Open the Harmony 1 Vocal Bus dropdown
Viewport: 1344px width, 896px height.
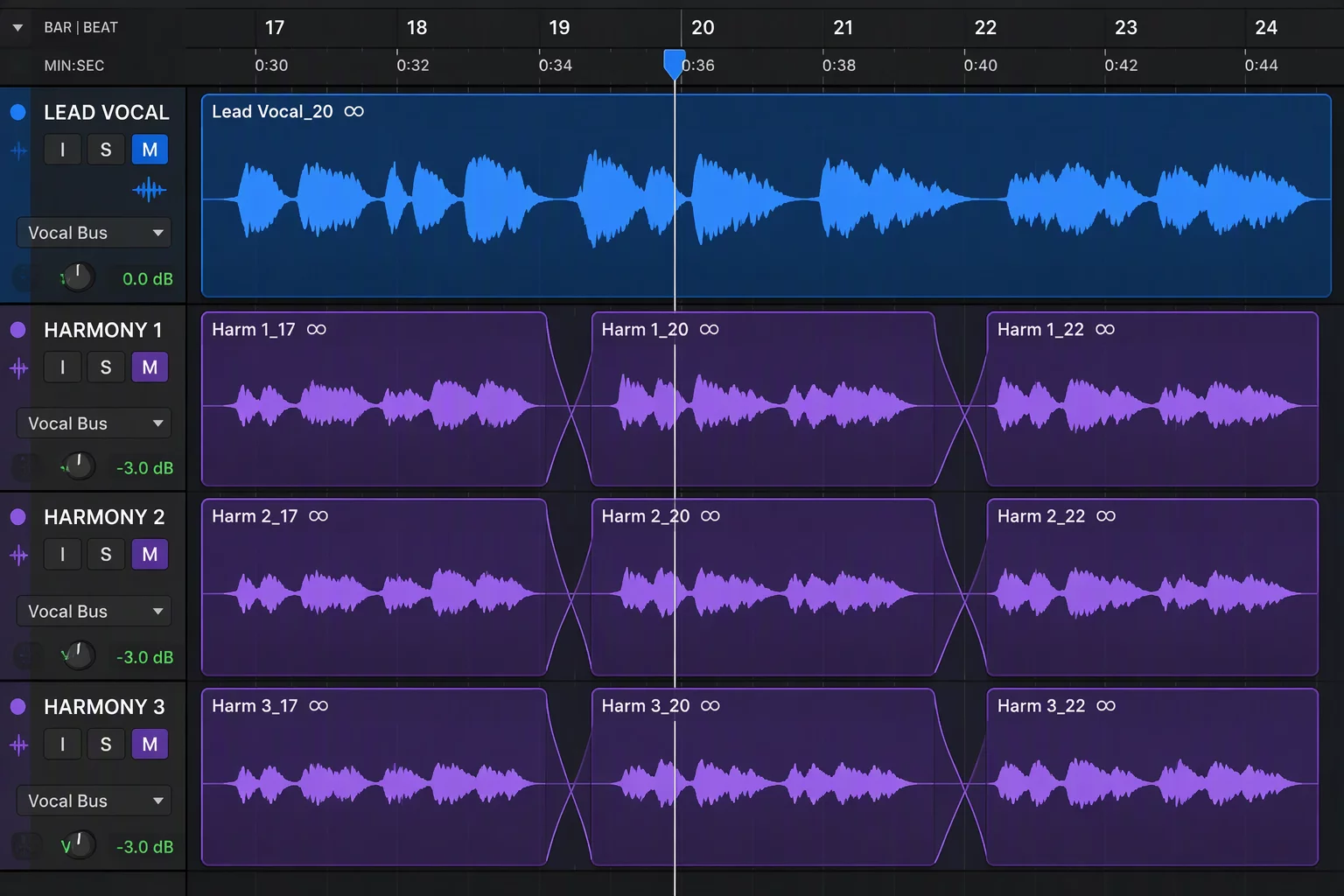[94, 423]
